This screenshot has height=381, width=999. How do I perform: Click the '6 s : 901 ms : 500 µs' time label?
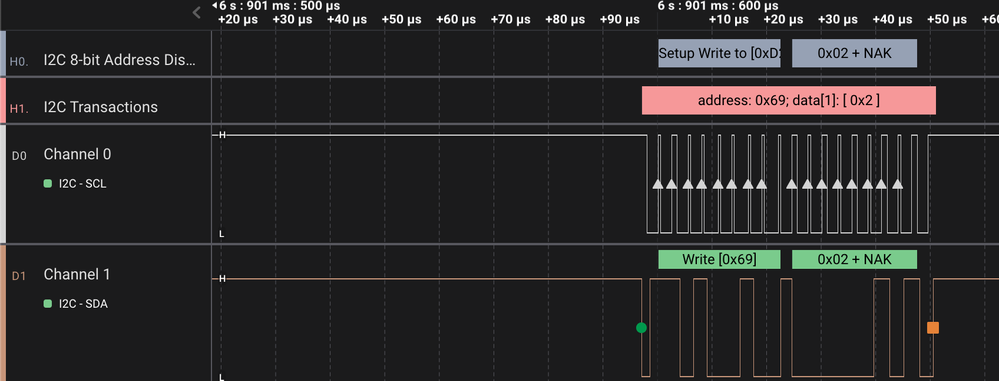pyautogui.click(x=280, y=6)
